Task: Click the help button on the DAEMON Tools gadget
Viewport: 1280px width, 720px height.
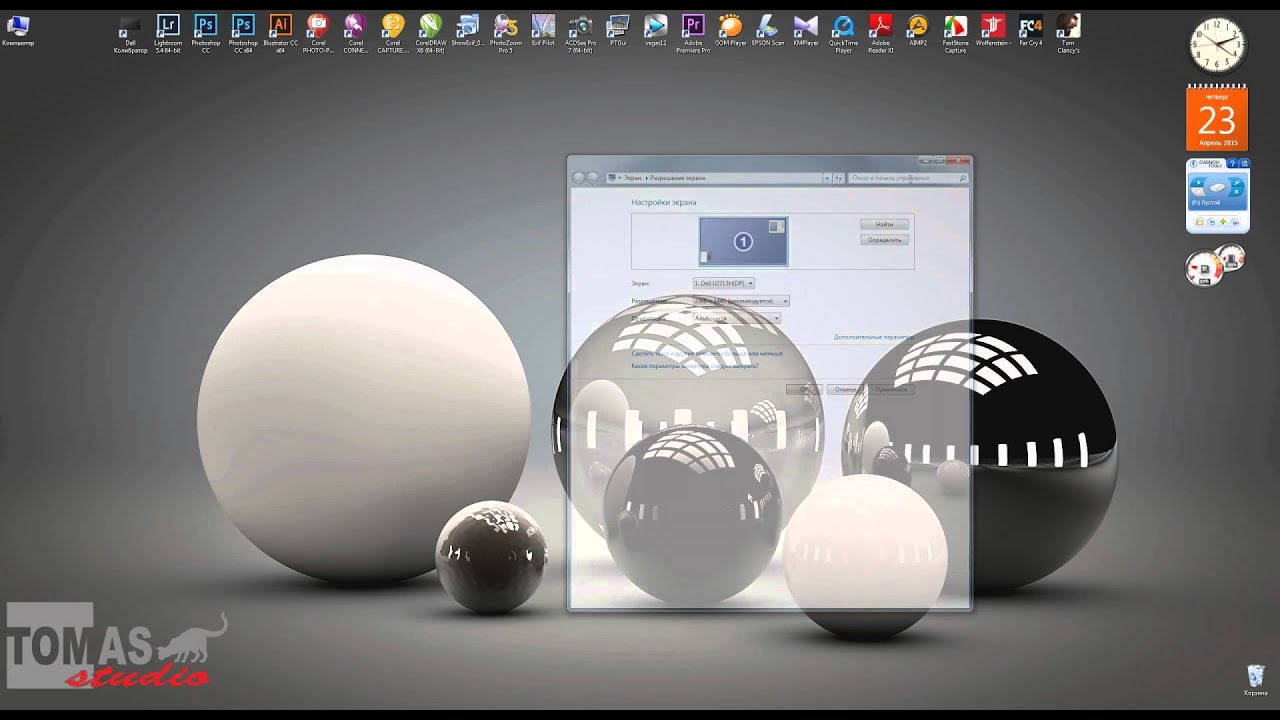Action: point(1233,163)
